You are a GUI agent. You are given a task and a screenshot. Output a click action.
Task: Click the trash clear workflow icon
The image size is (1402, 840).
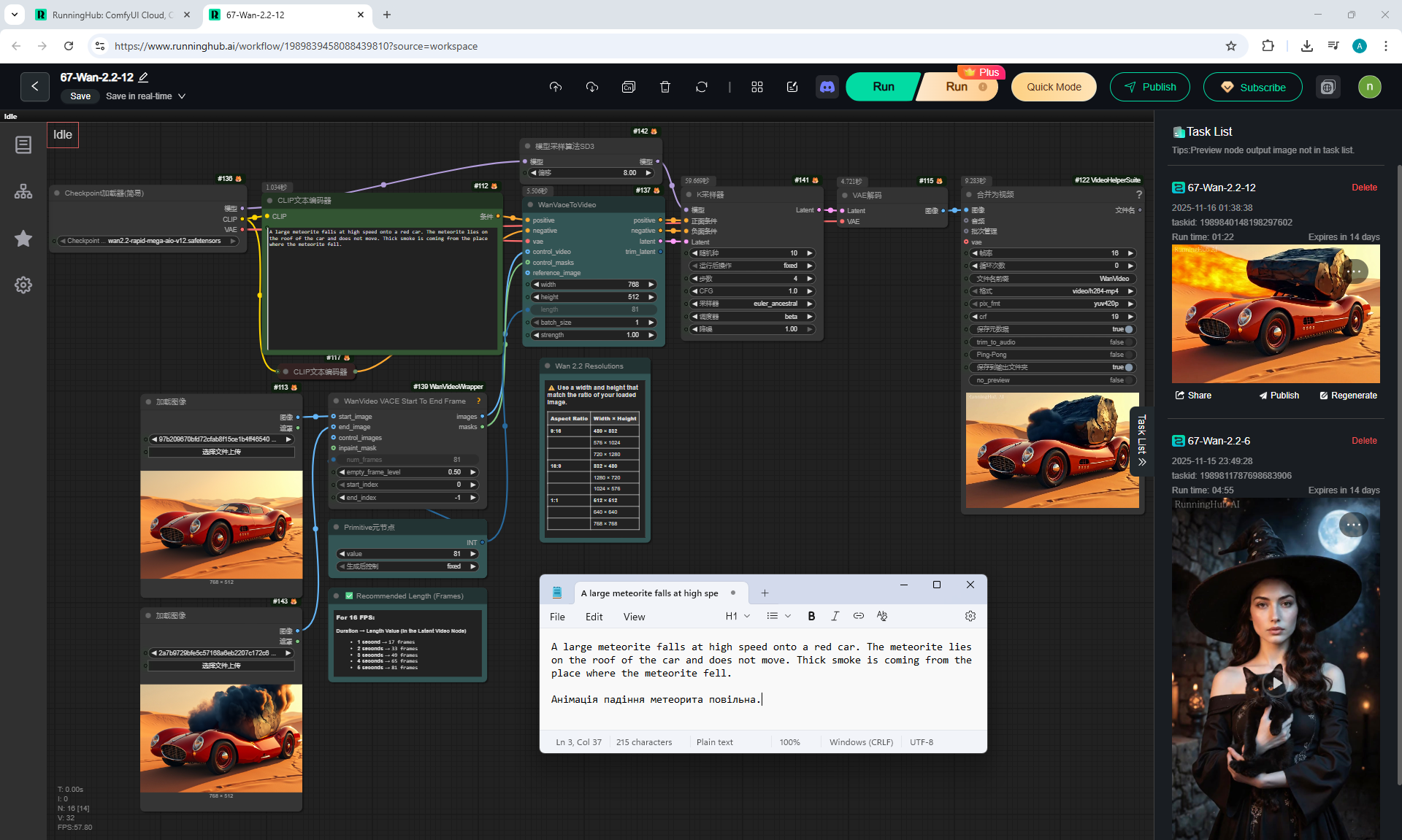664,87
